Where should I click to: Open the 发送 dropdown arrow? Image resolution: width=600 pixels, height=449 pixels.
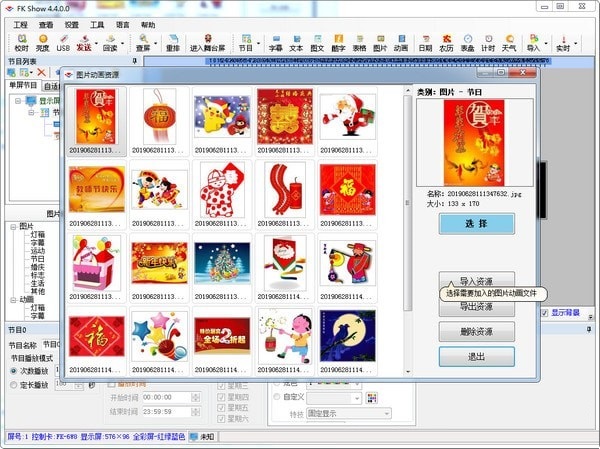96,43
